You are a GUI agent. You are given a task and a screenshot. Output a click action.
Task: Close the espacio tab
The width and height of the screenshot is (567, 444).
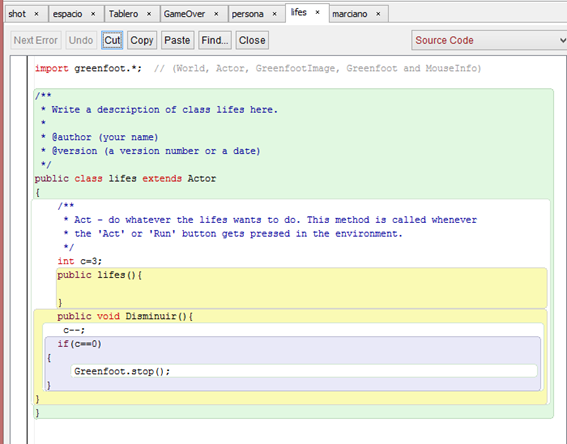point(93,14)
